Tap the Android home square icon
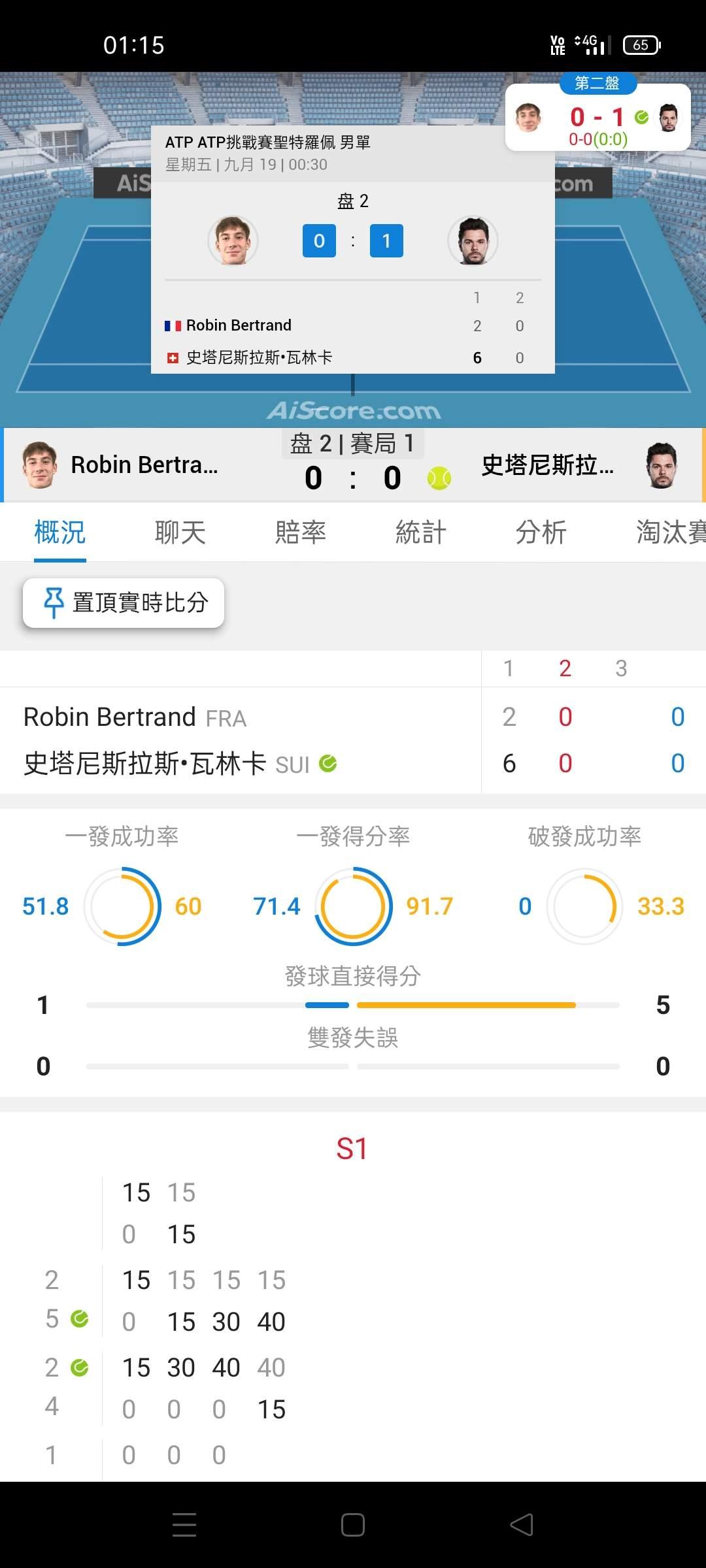Image resolution: width=706 pixels, height=1568 pixels. [353, 1525]
